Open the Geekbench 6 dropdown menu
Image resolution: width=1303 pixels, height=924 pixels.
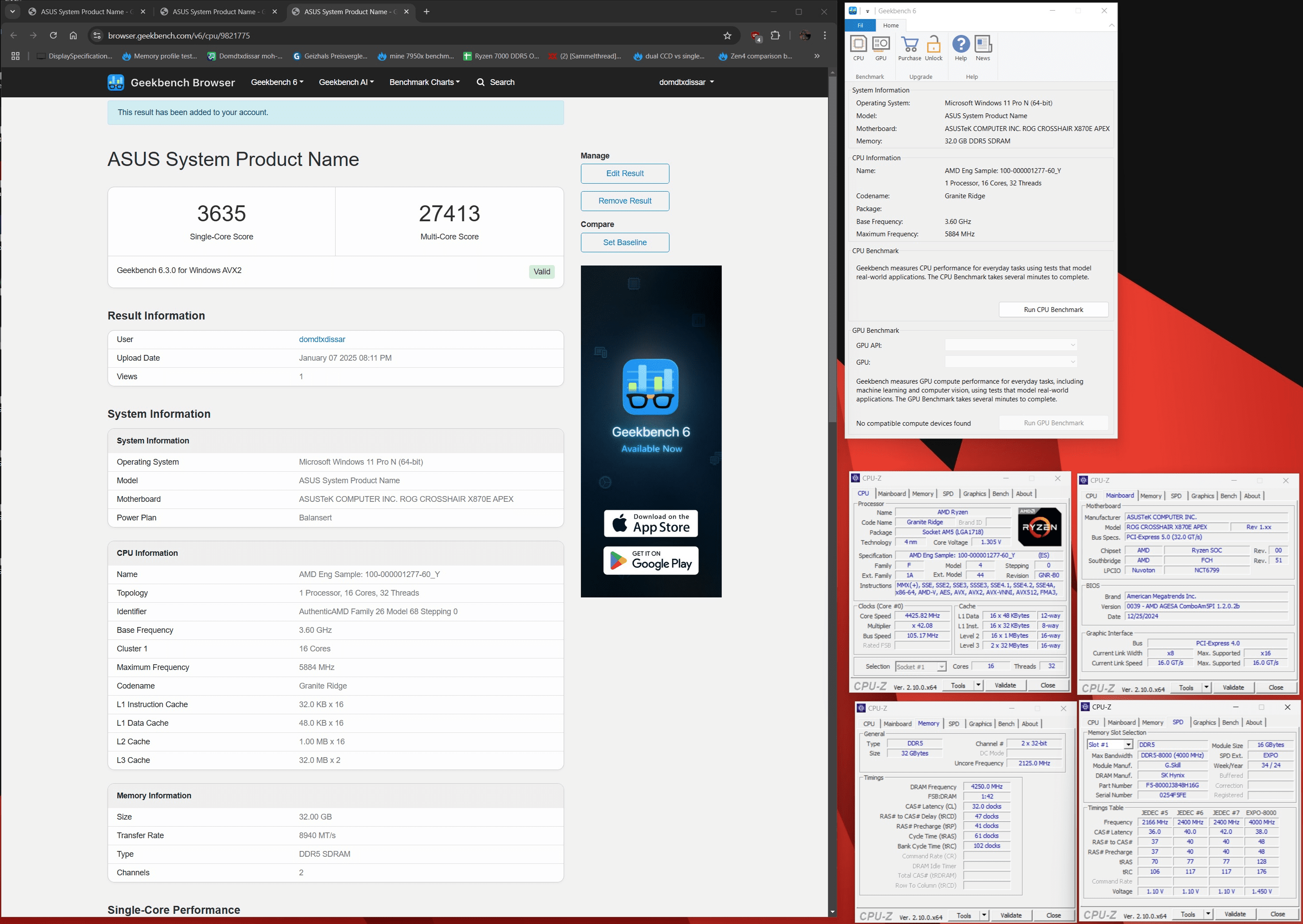point(277,82)
